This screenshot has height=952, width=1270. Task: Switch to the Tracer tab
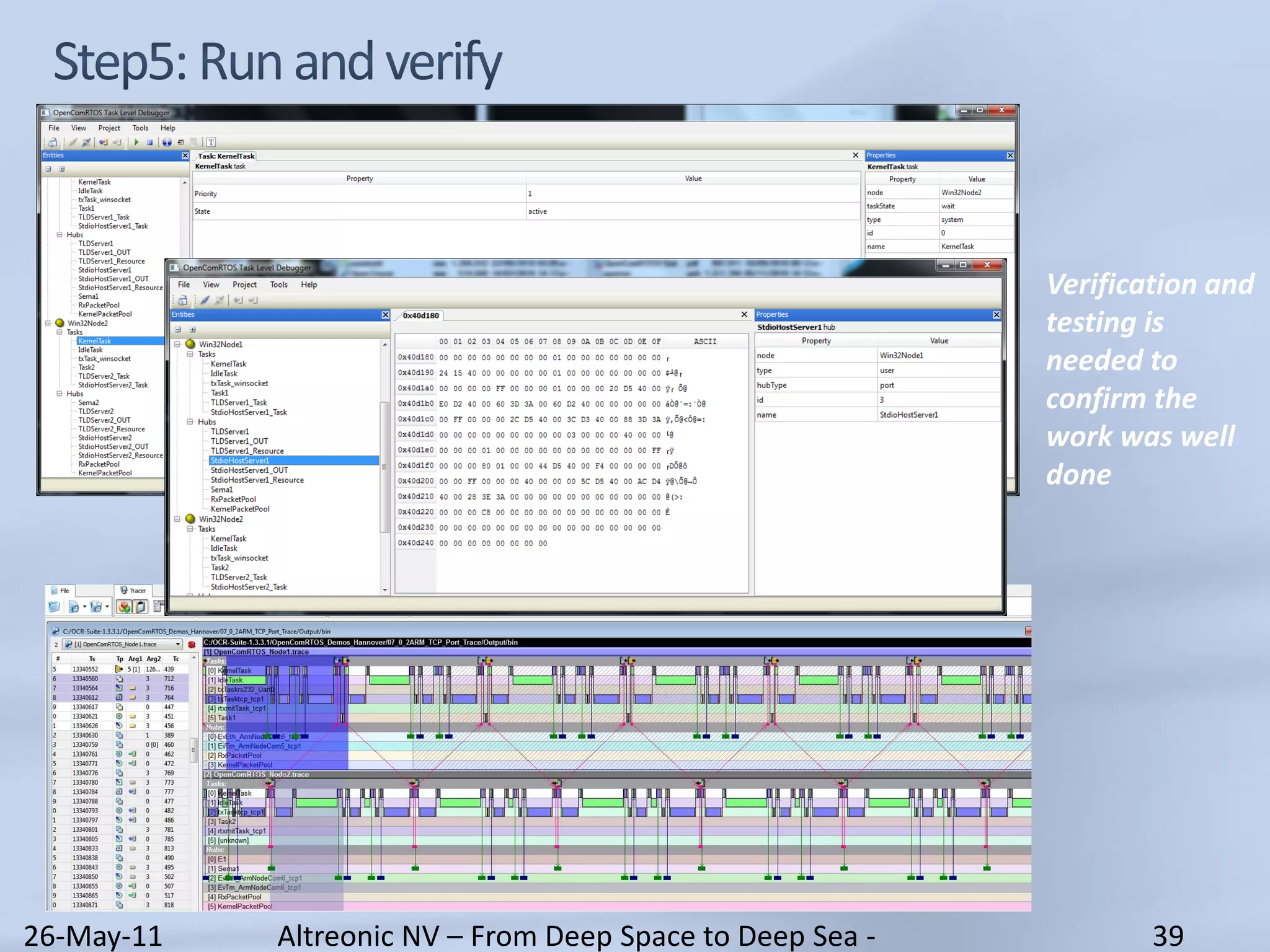click(133, 591)
